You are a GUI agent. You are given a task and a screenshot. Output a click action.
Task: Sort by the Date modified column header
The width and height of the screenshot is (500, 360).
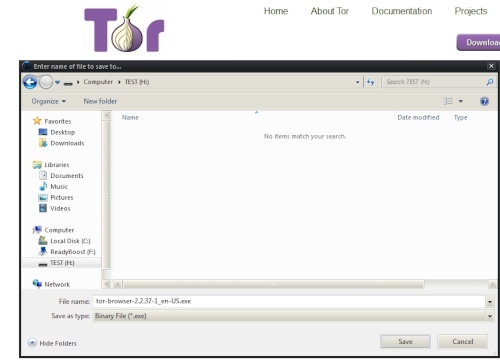pos(418,118)
